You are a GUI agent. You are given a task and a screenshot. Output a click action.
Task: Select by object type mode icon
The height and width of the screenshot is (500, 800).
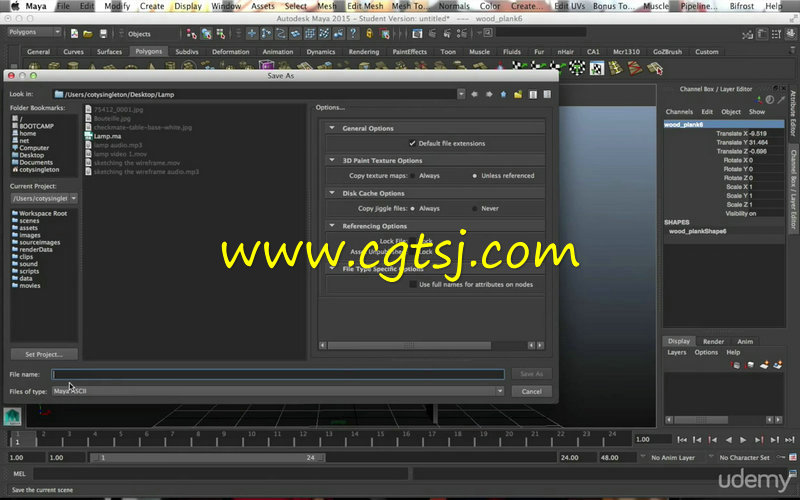(x=207, y=34)
